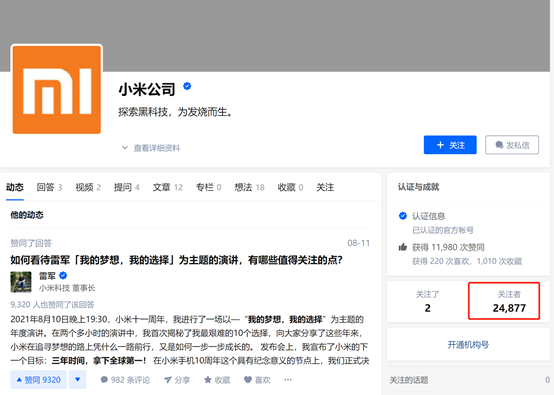Viewport: 554px width, 395px height.
Task: Send a private message via 发私信
Action: click(512, 145)
